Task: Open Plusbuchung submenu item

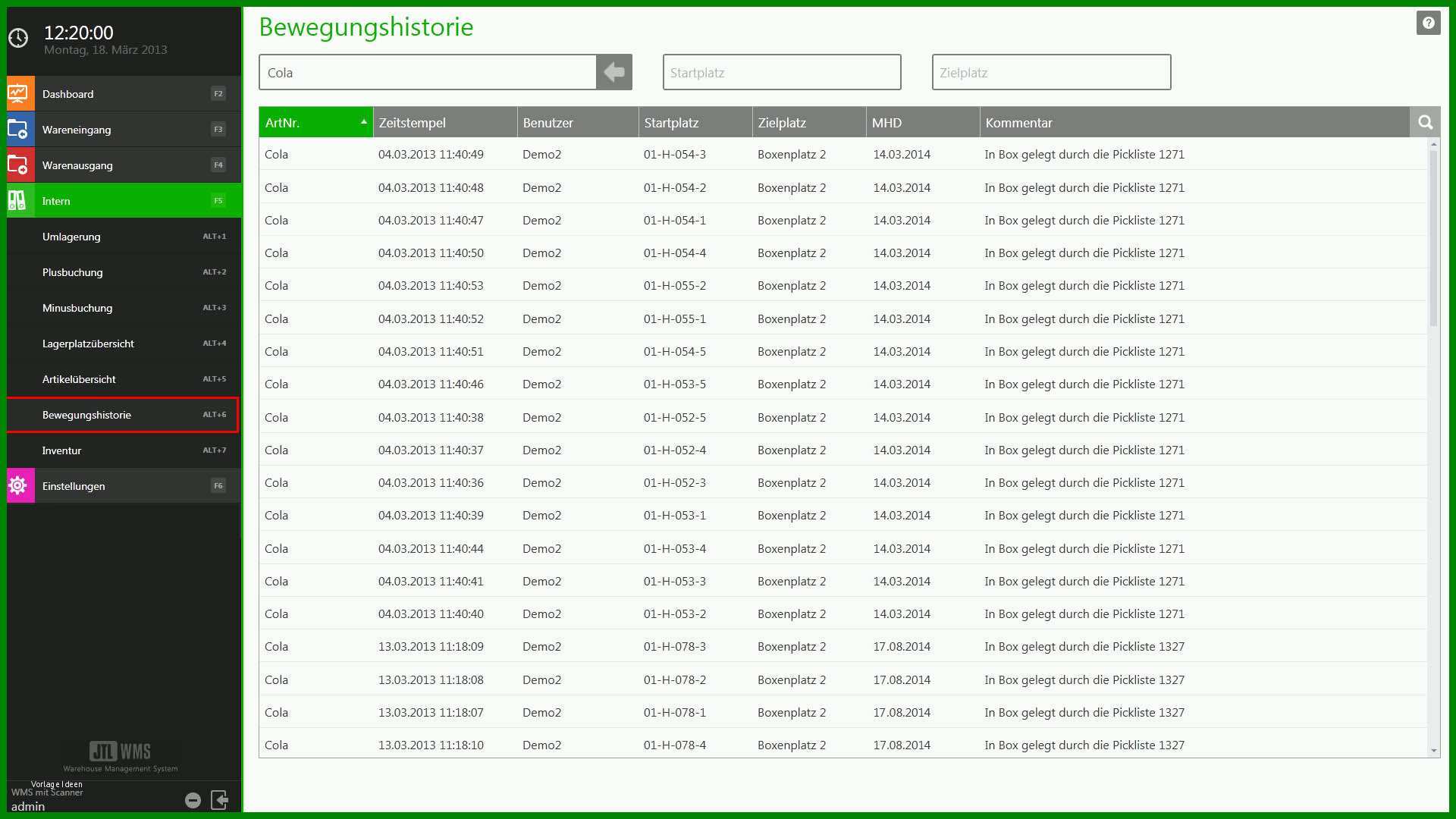Action: [124, 272]
